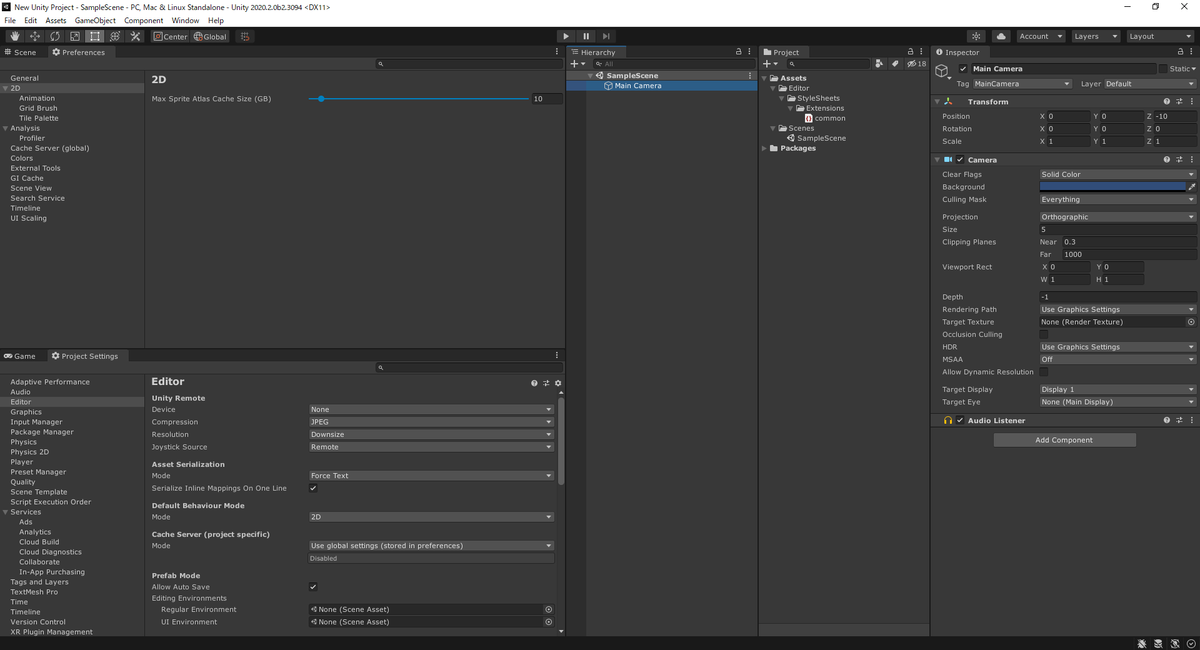Lock the Hierarchy panel
Image resolution: width=1200 pixels, height=650 pixels.
tap(738, 51)
